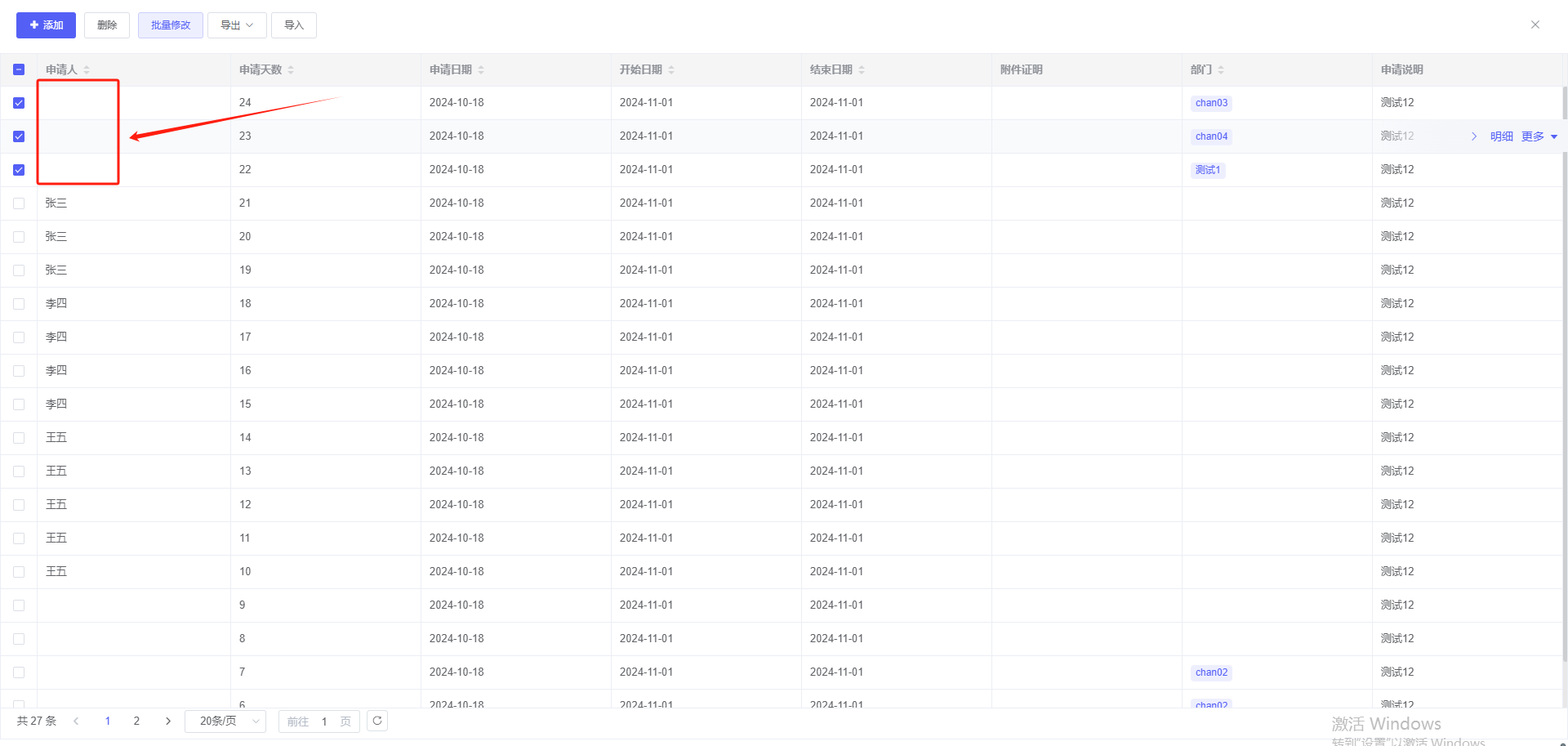The width and height of the screenshot is (1568, 746).
Task: Sort by 部门 column sort icon
Action: click(1221, 70)
